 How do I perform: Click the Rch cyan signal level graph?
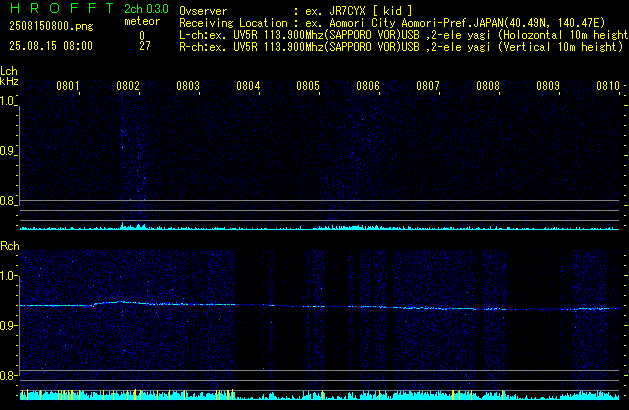320,395
